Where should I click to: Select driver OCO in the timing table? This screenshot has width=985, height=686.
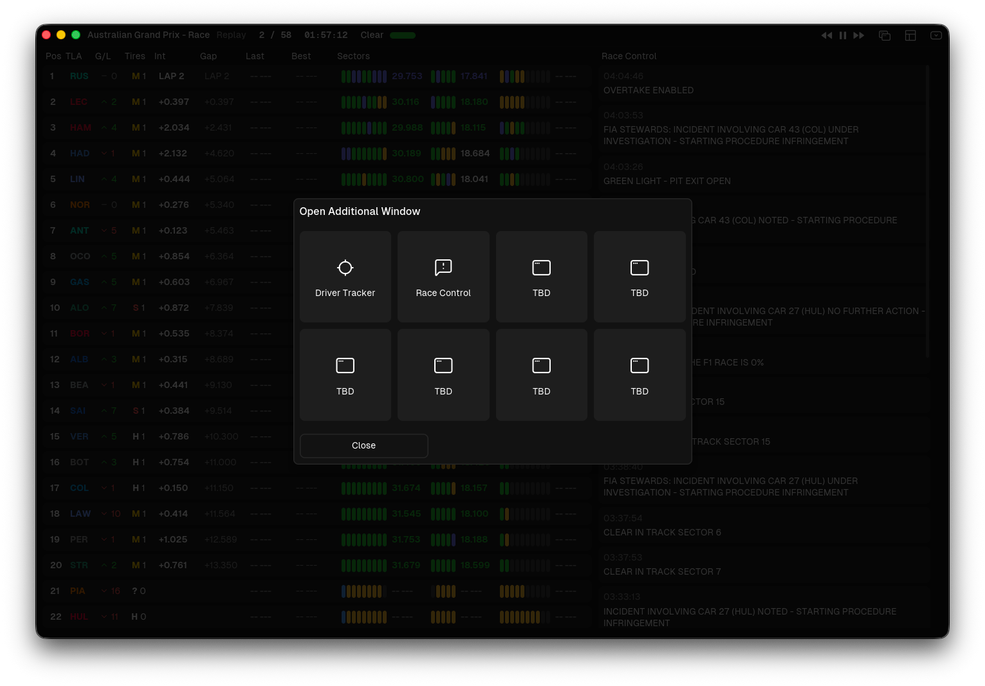tap(80, 256)
